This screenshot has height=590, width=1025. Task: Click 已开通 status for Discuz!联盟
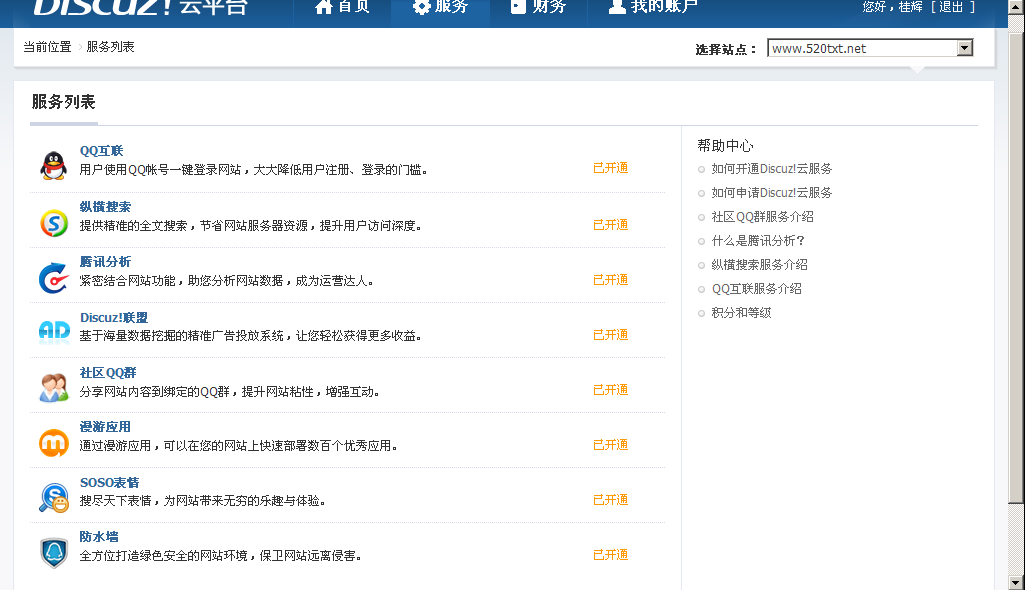click(611, 335)
